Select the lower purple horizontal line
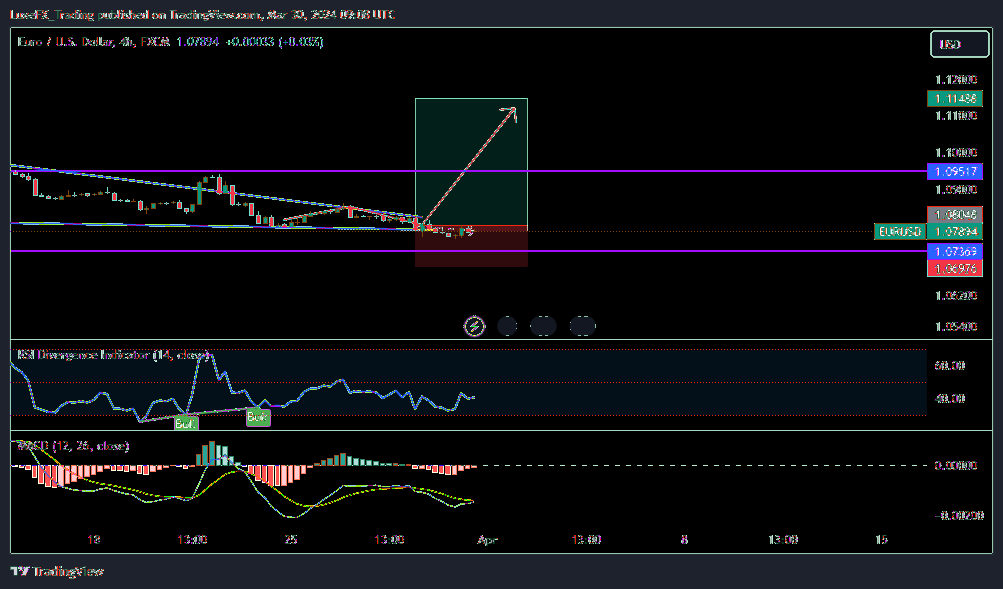 (x=469, y=251)
